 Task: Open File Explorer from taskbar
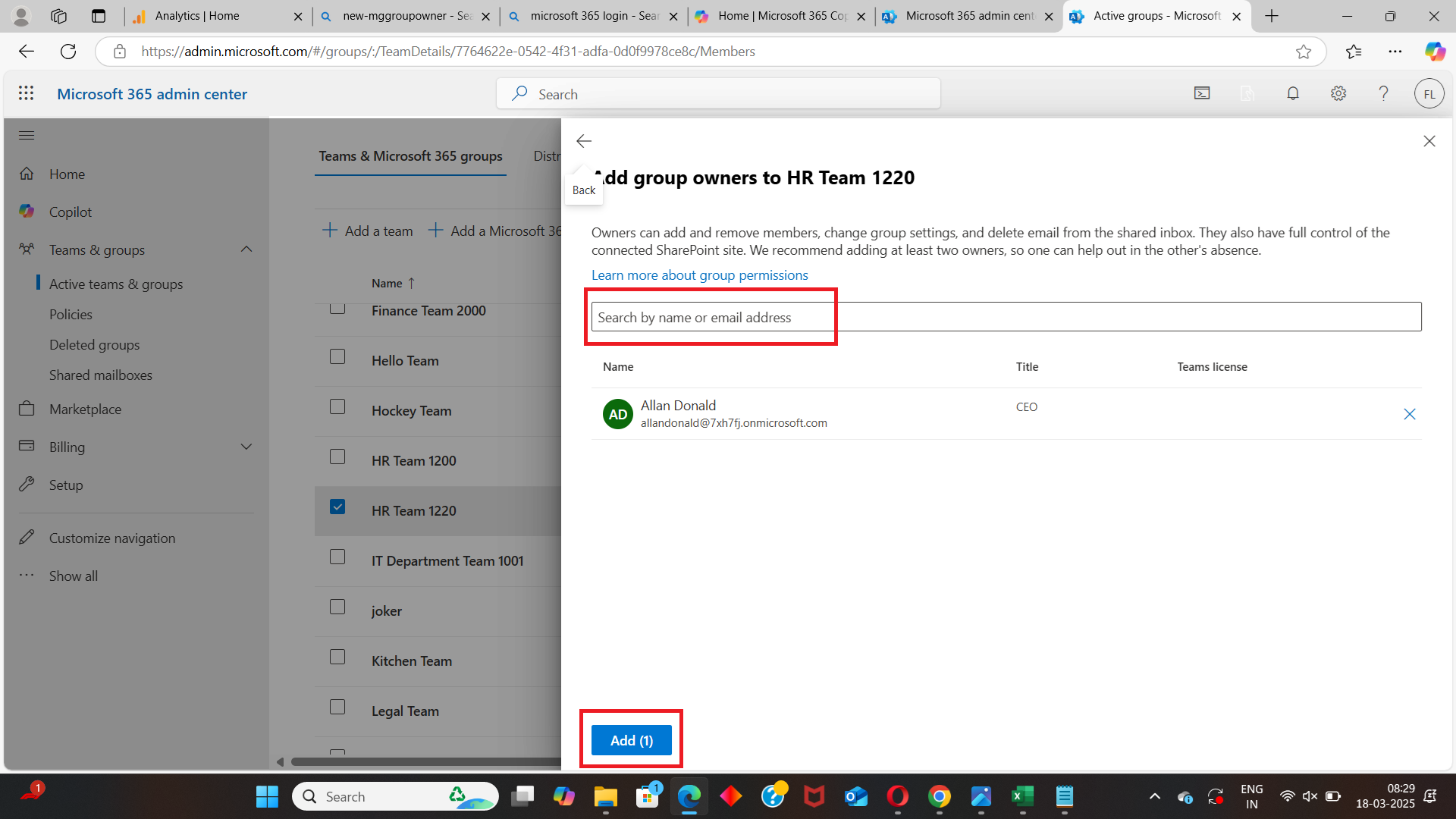click(x=605, y=796)
